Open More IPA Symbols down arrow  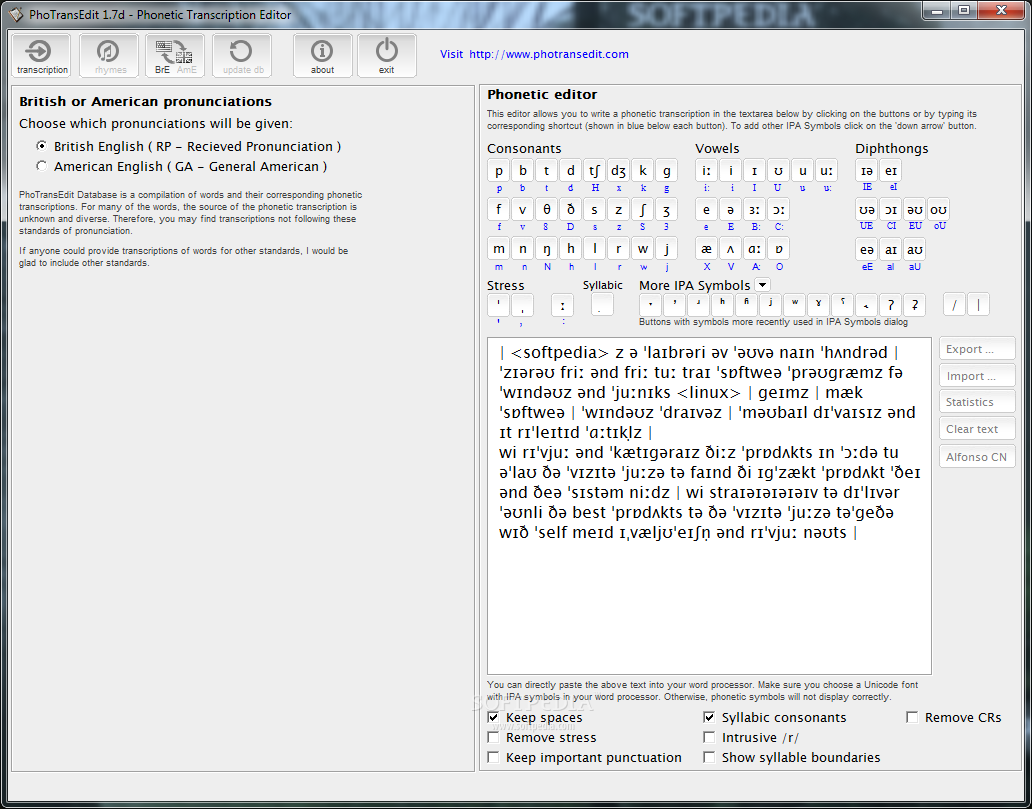click(762, 285)
